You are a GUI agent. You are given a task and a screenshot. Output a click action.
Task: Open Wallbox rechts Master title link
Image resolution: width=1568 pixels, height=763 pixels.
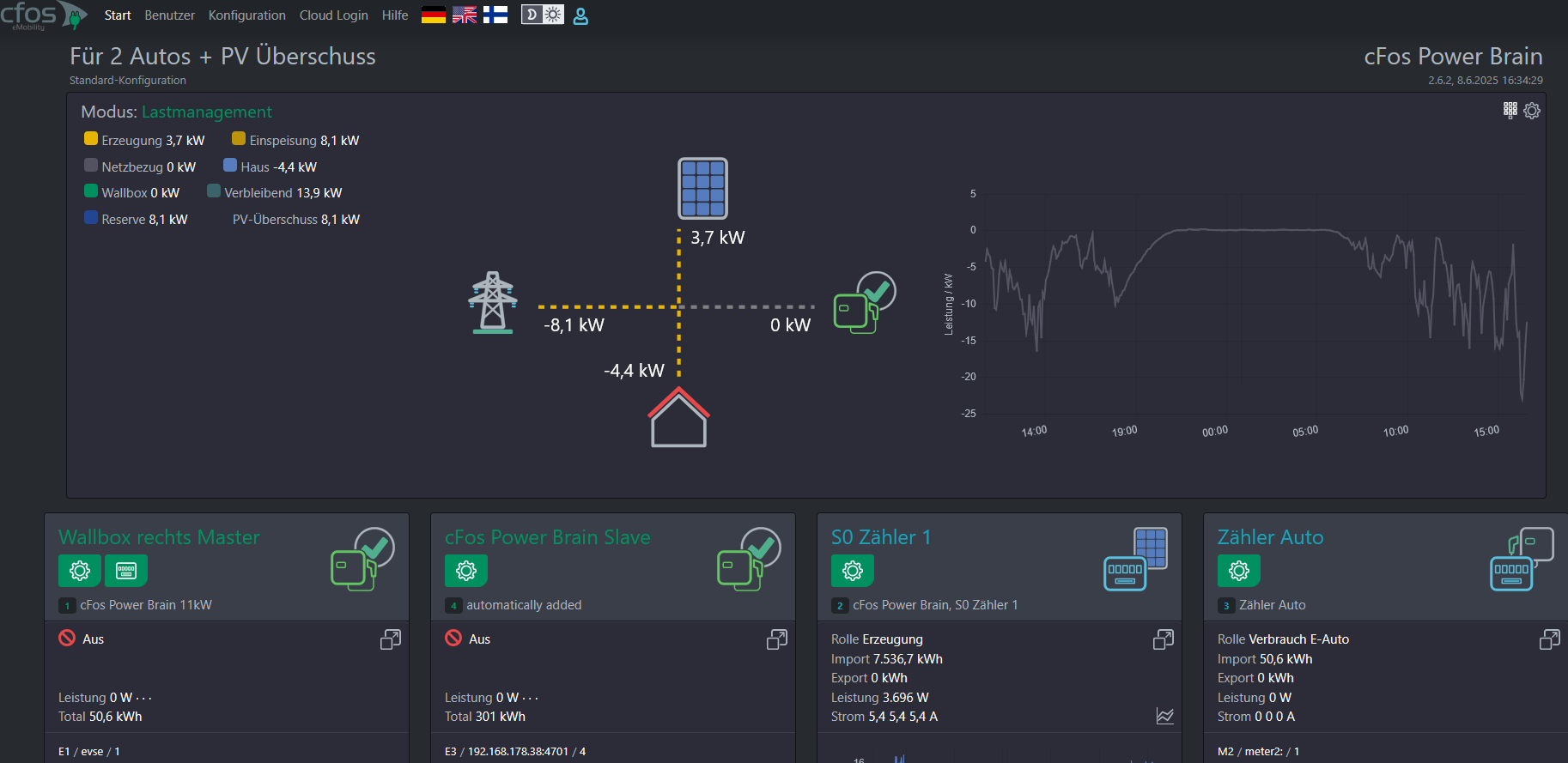click(x=159, y=537)
